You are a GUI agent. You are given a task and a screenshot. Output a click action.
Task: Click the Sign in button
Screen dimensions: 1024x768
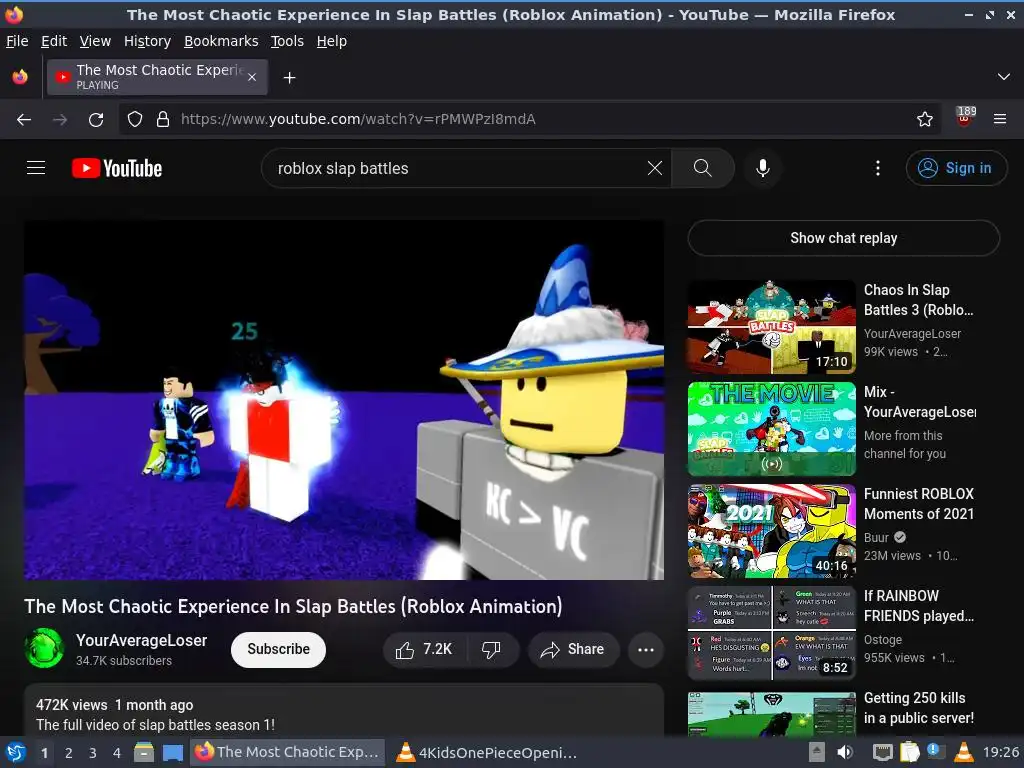click(956, 168)
